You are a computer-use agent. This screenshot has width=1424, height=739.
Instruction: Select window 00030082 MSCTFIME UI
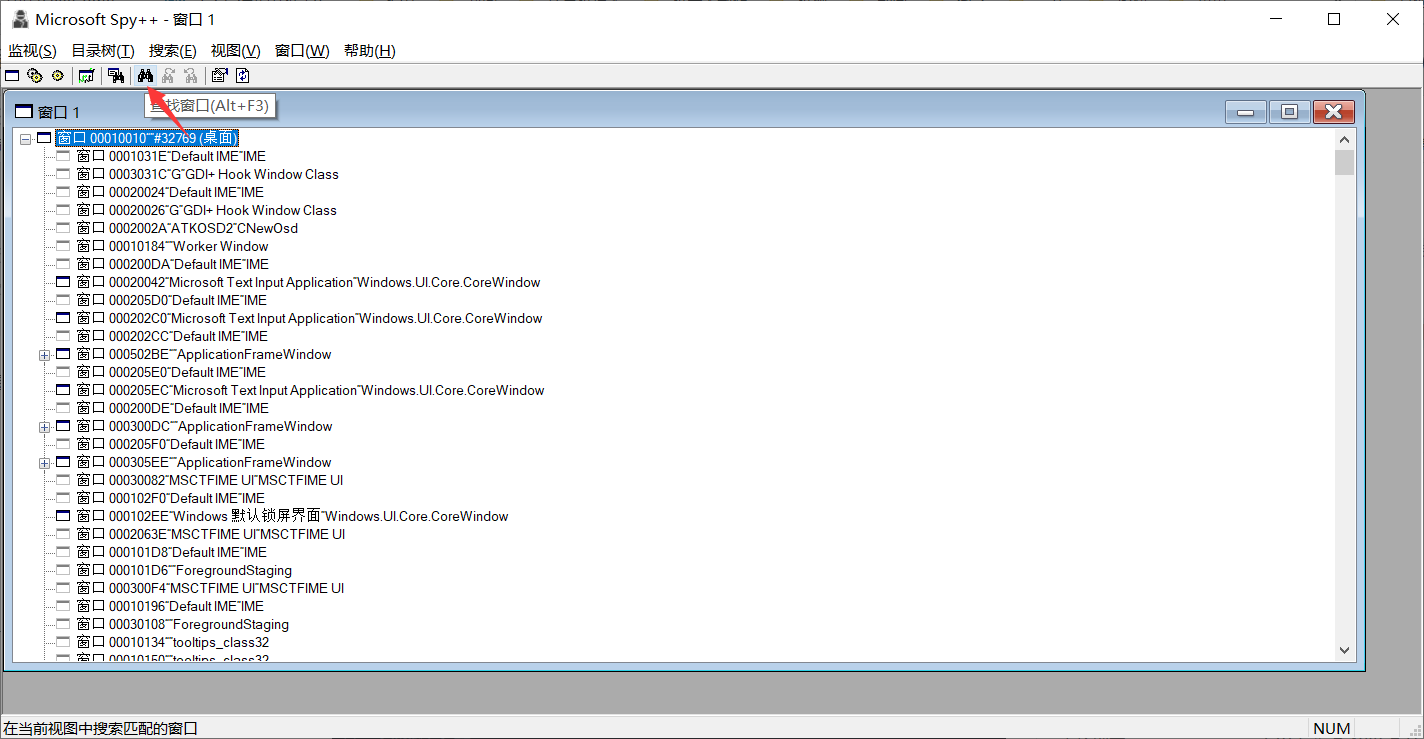210,480
